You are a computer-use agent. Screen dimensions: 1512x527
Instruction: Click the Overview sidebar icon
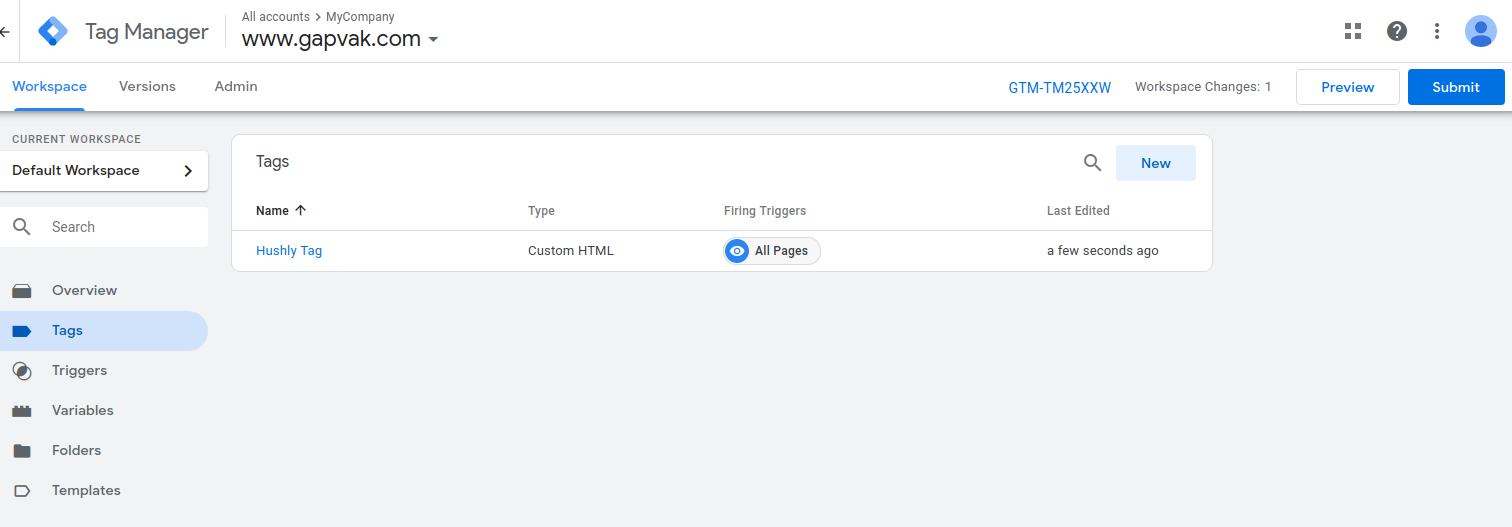click(x=22, y=291)
